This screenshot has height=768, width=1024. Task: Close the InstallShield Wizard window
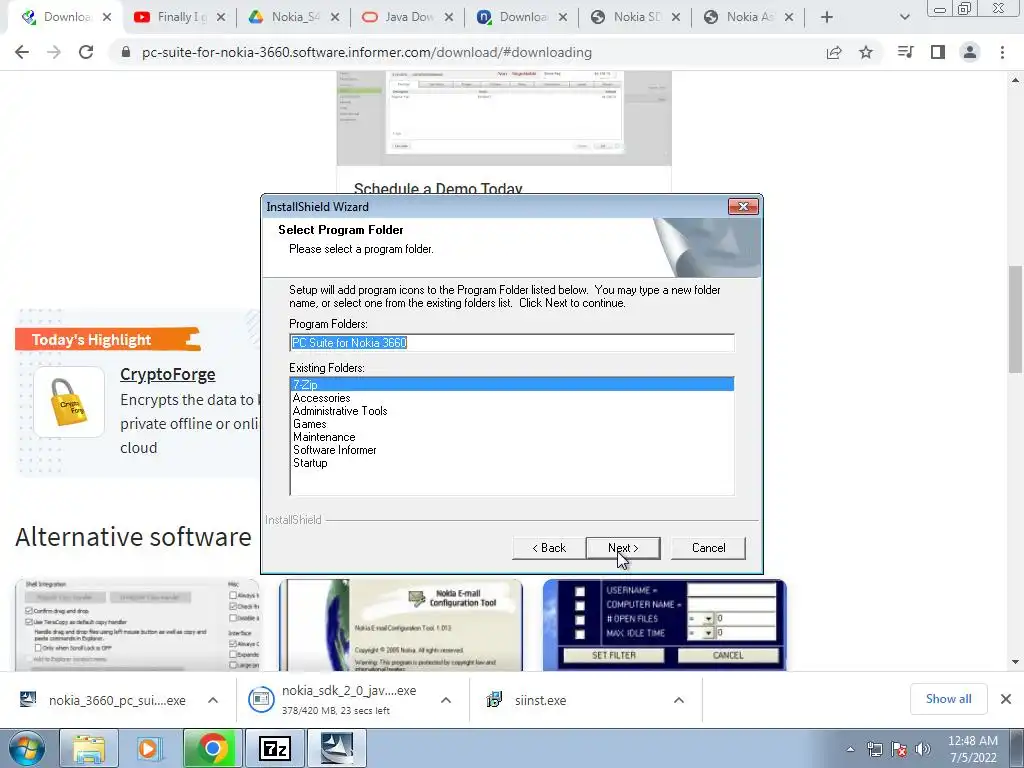(x=743, y=206)
